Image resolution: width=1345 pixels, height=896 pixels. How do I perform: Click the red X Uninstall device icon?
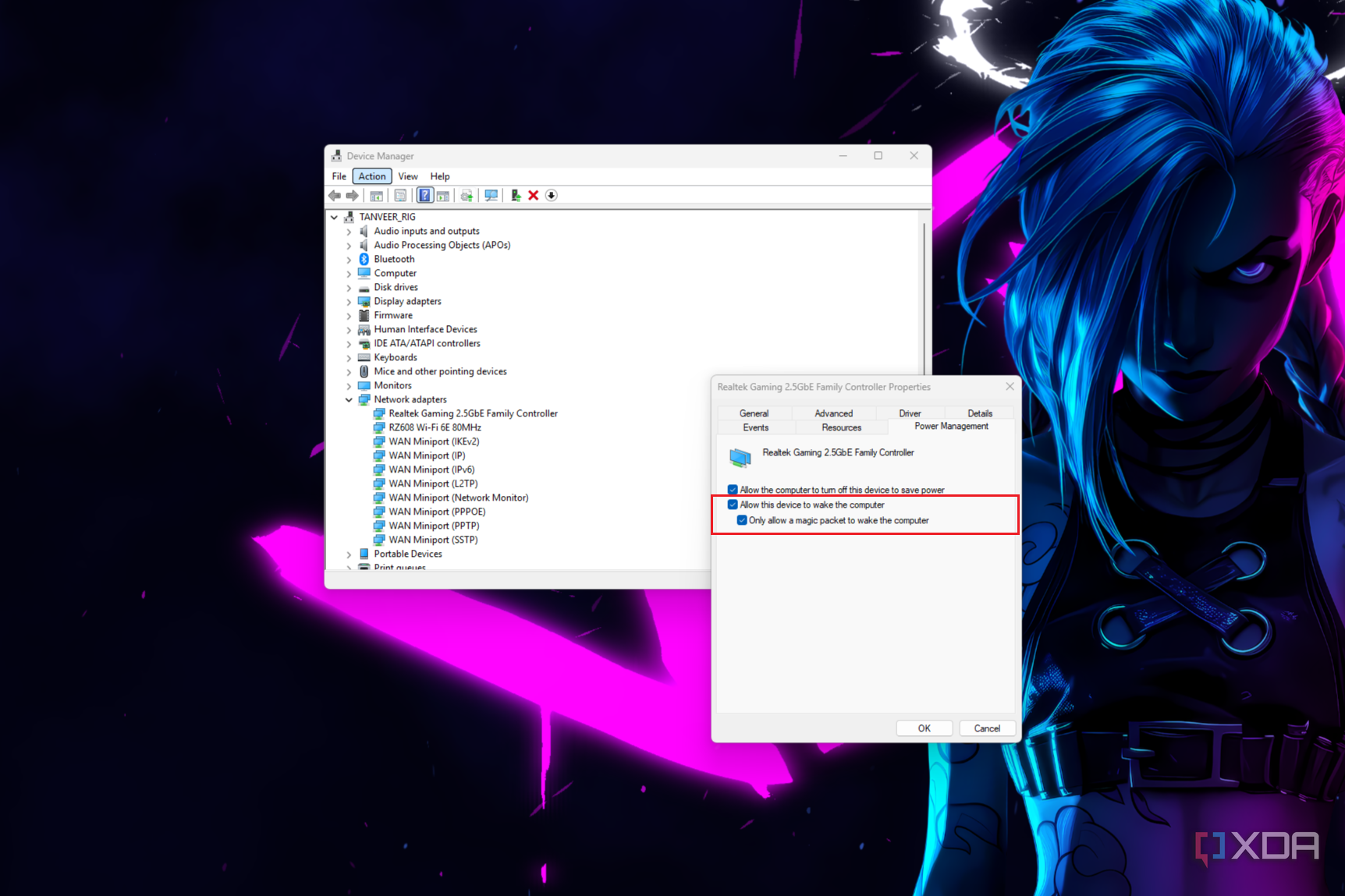pyautogui.click(x=534, y=196)
